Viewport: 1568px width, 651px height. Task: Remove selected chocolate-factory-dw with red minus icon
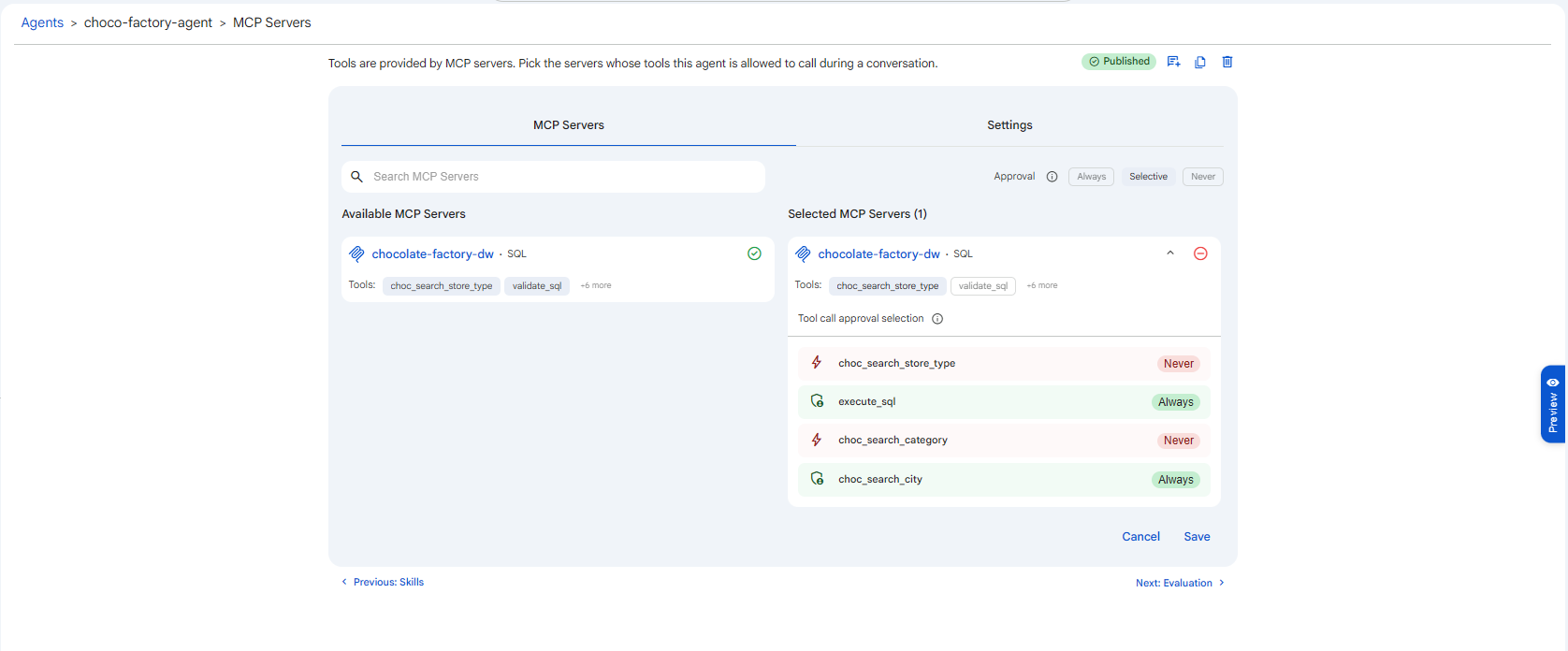[x=1200, y=253]
